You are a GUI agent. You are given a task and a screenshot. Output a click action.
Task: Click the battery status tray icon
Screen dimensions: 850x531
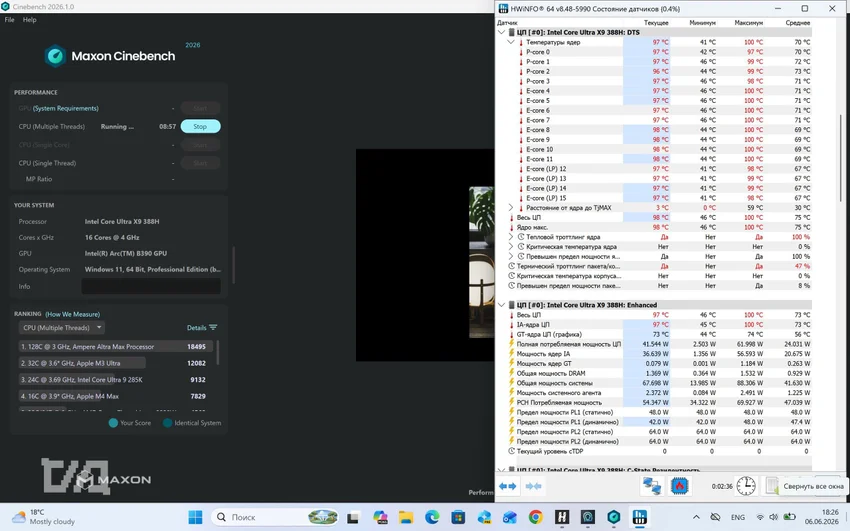click(x=790, y=517)
